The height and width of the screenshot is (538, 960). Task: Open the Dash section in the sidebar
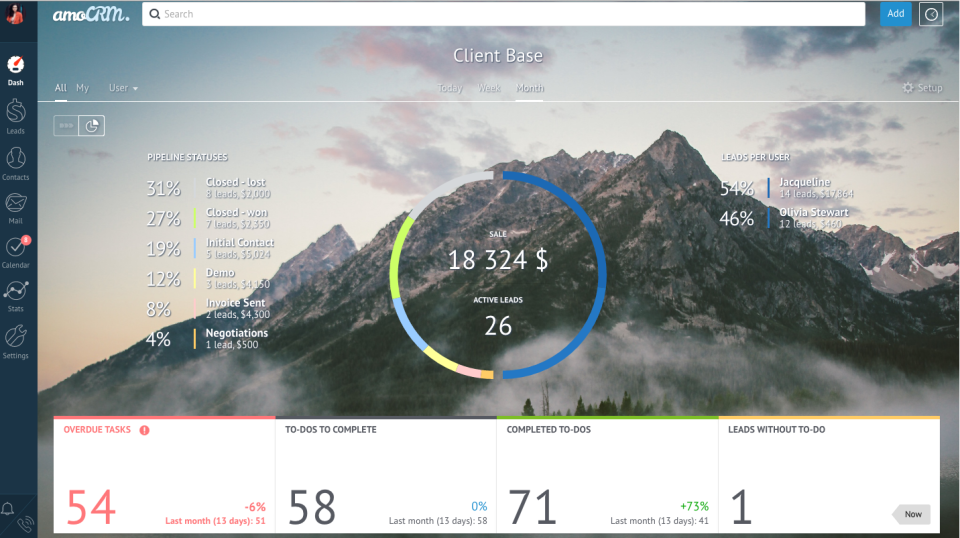15,70
